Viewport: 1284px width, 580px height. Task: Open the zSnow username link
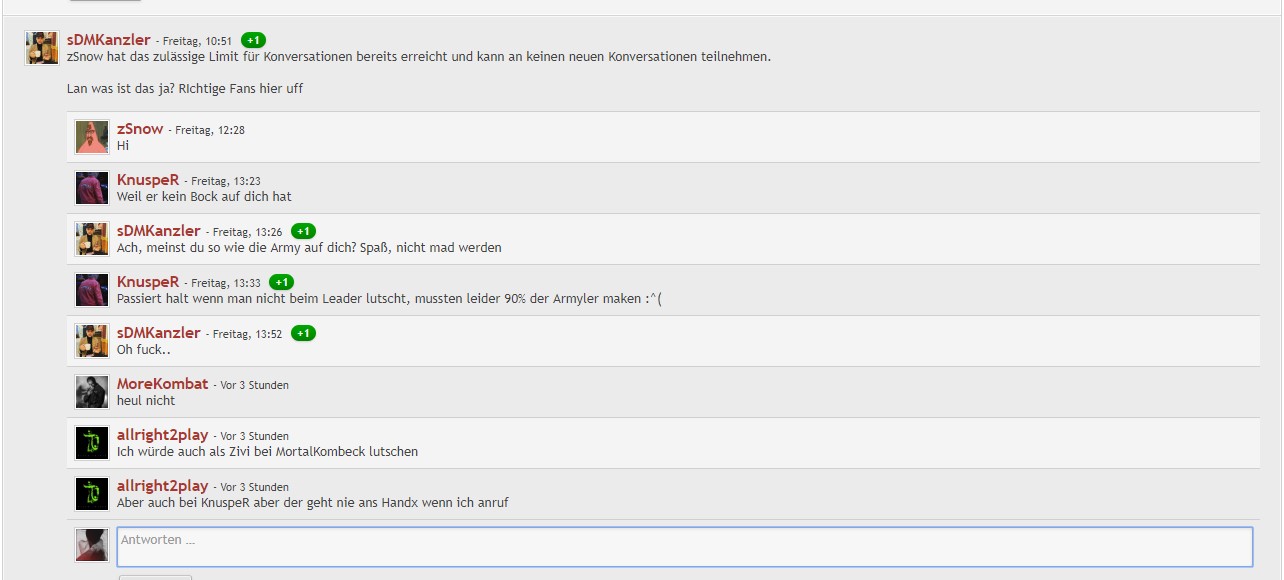click(140, 129)
